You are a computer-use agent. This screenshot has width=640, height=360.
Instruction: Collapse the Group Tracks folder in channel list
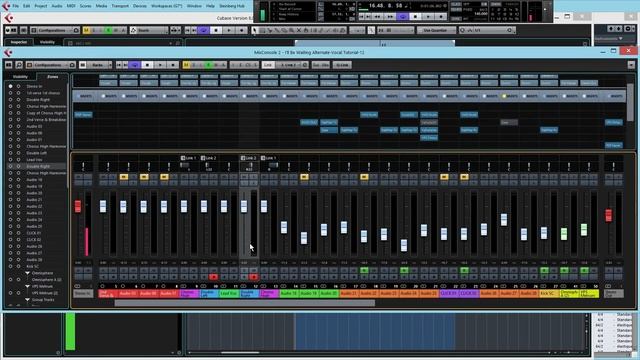pyautogui.click(x=28, y=300)
